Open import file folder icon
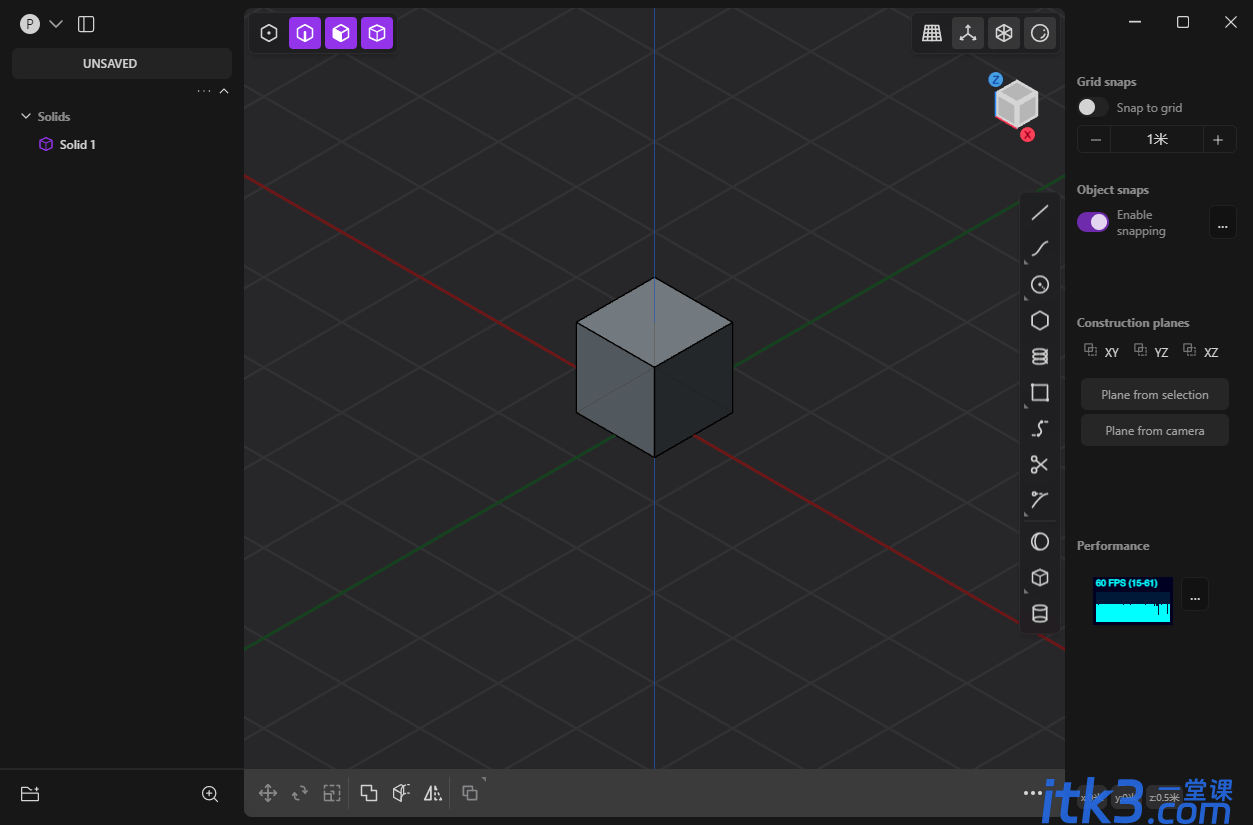Image resolution: width=1253 pixels, height=825 pixels. 30,794
